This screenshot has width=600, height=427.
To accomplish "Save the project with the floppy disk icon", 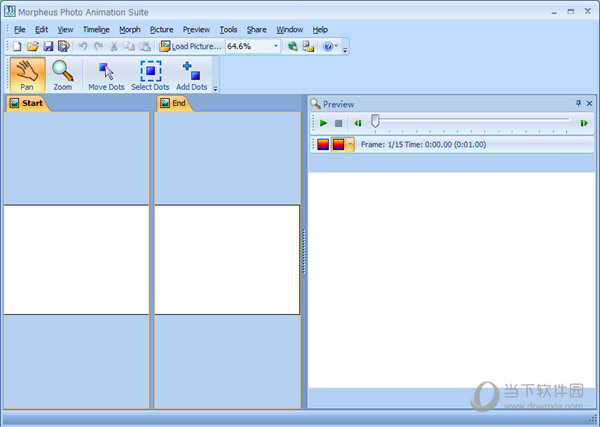I will tap(48, 47).
